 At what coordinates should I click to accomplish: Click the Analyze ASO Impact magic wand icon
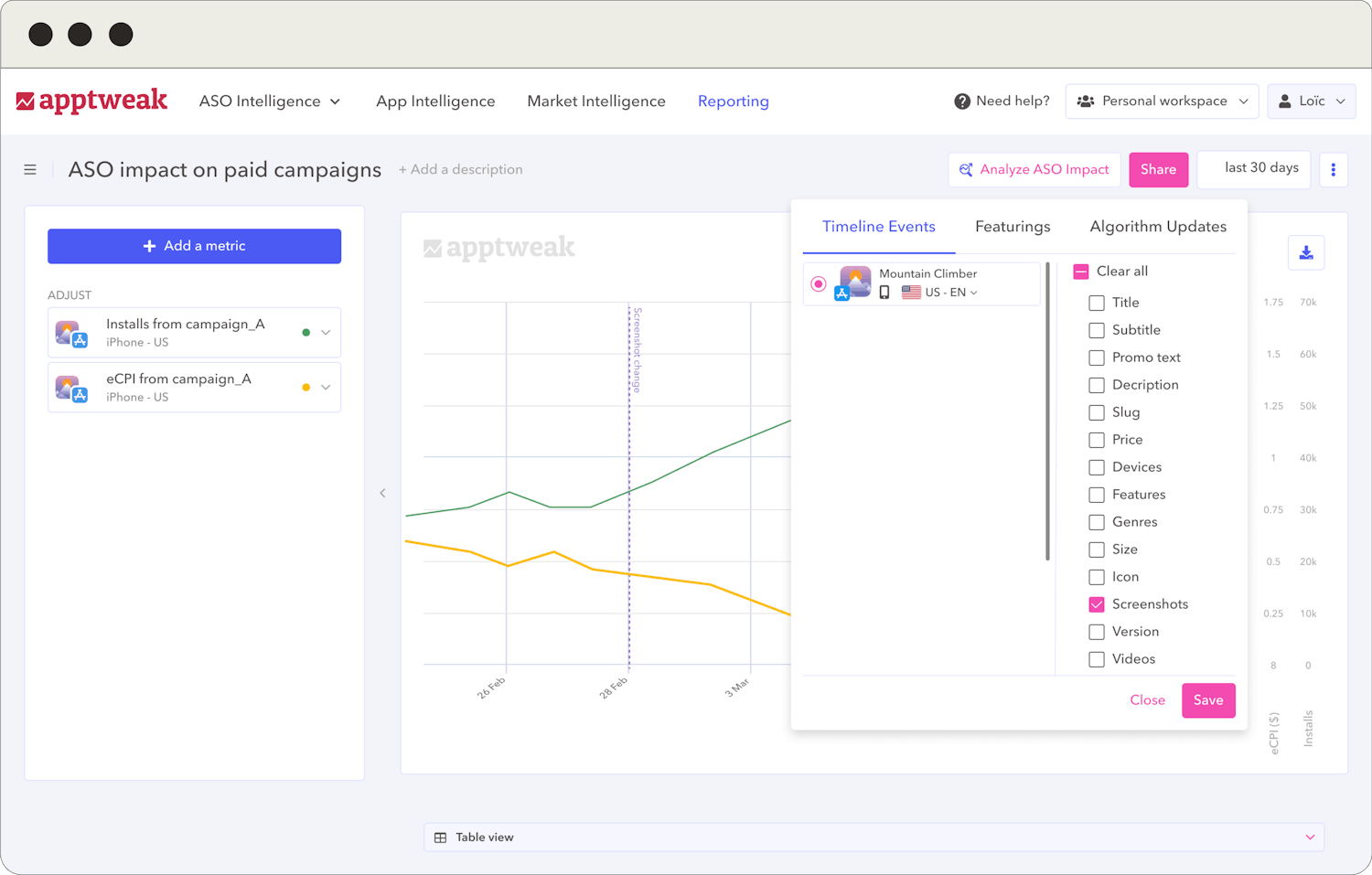pos(967,169)
